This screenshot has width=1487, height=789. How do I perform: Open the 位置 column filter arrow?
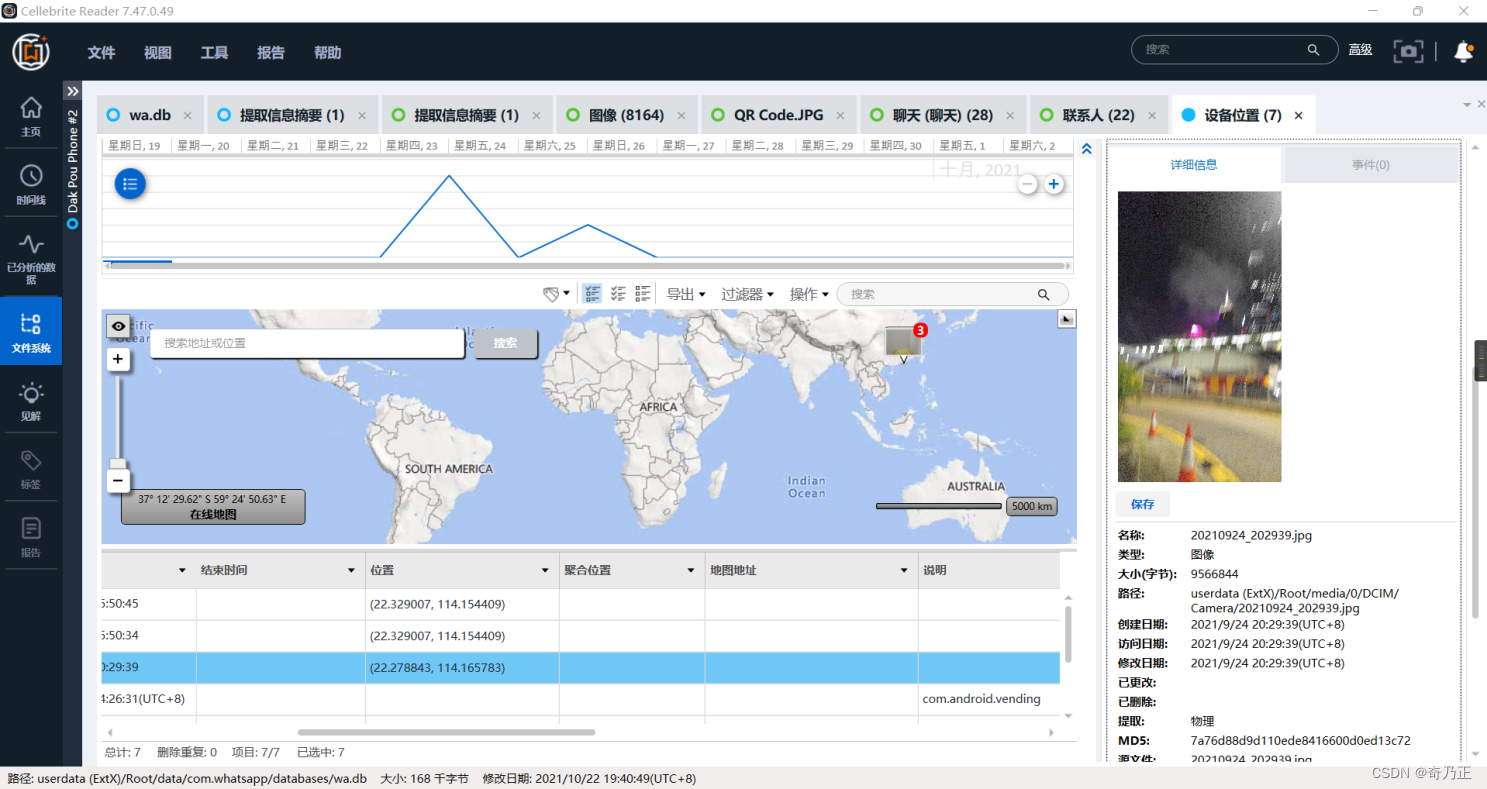click(x=545, y=571)
